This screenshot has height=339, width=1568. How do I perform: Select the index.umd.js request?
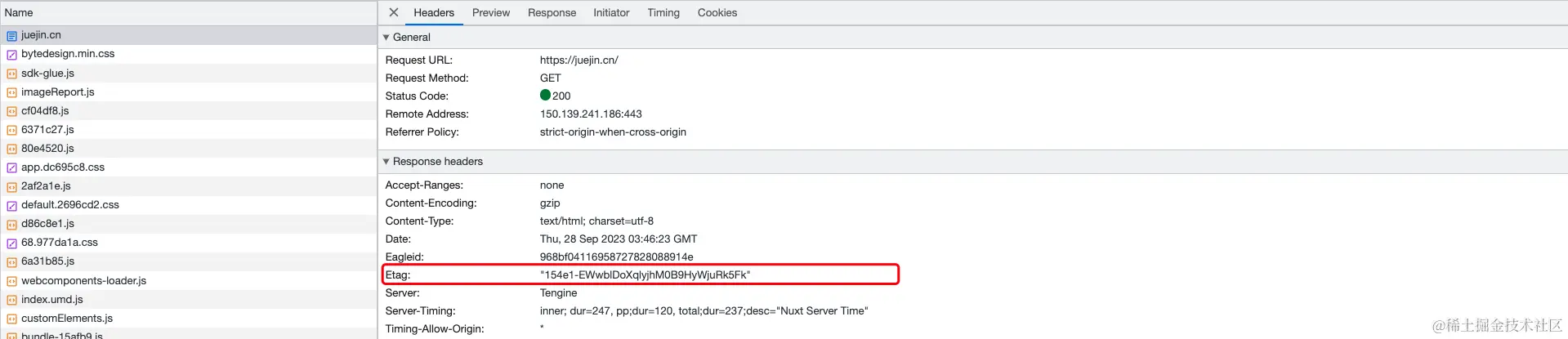point(52,300)
